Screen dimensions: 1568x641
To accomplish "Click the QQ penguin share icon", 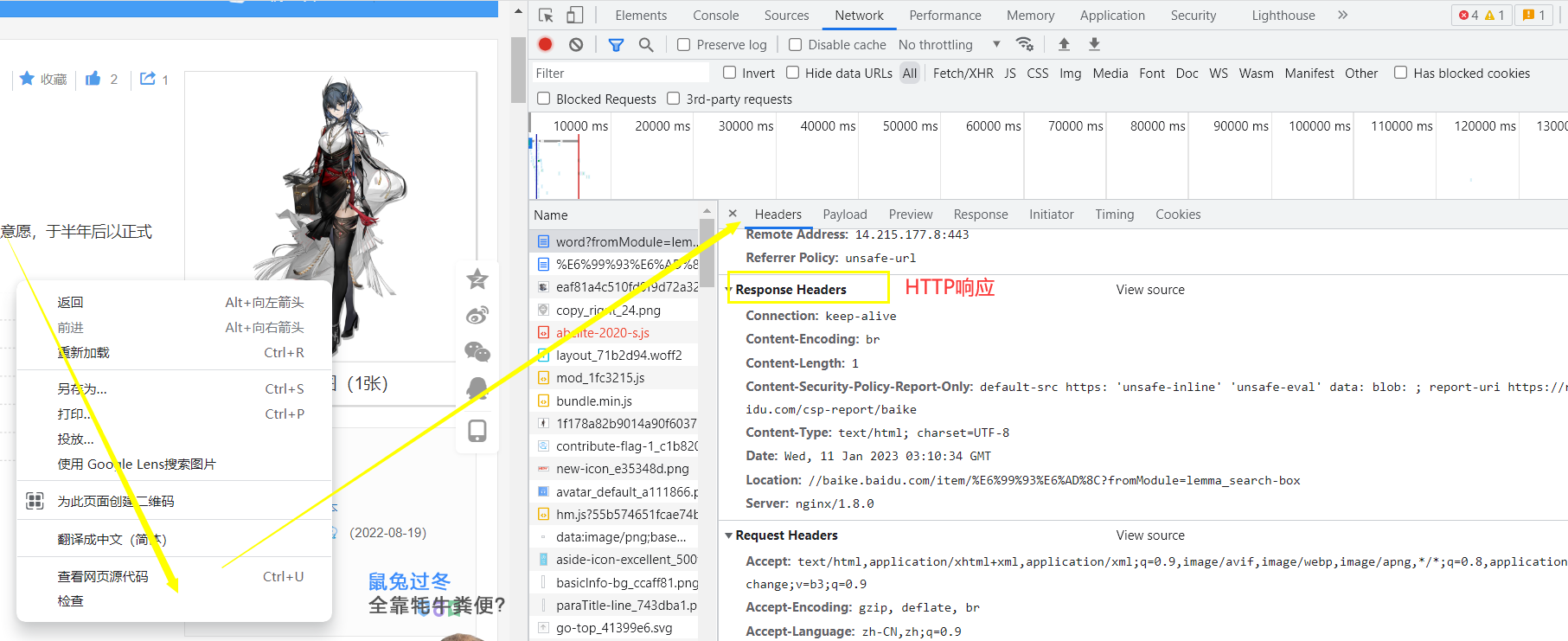I will (x=477, y=388).
